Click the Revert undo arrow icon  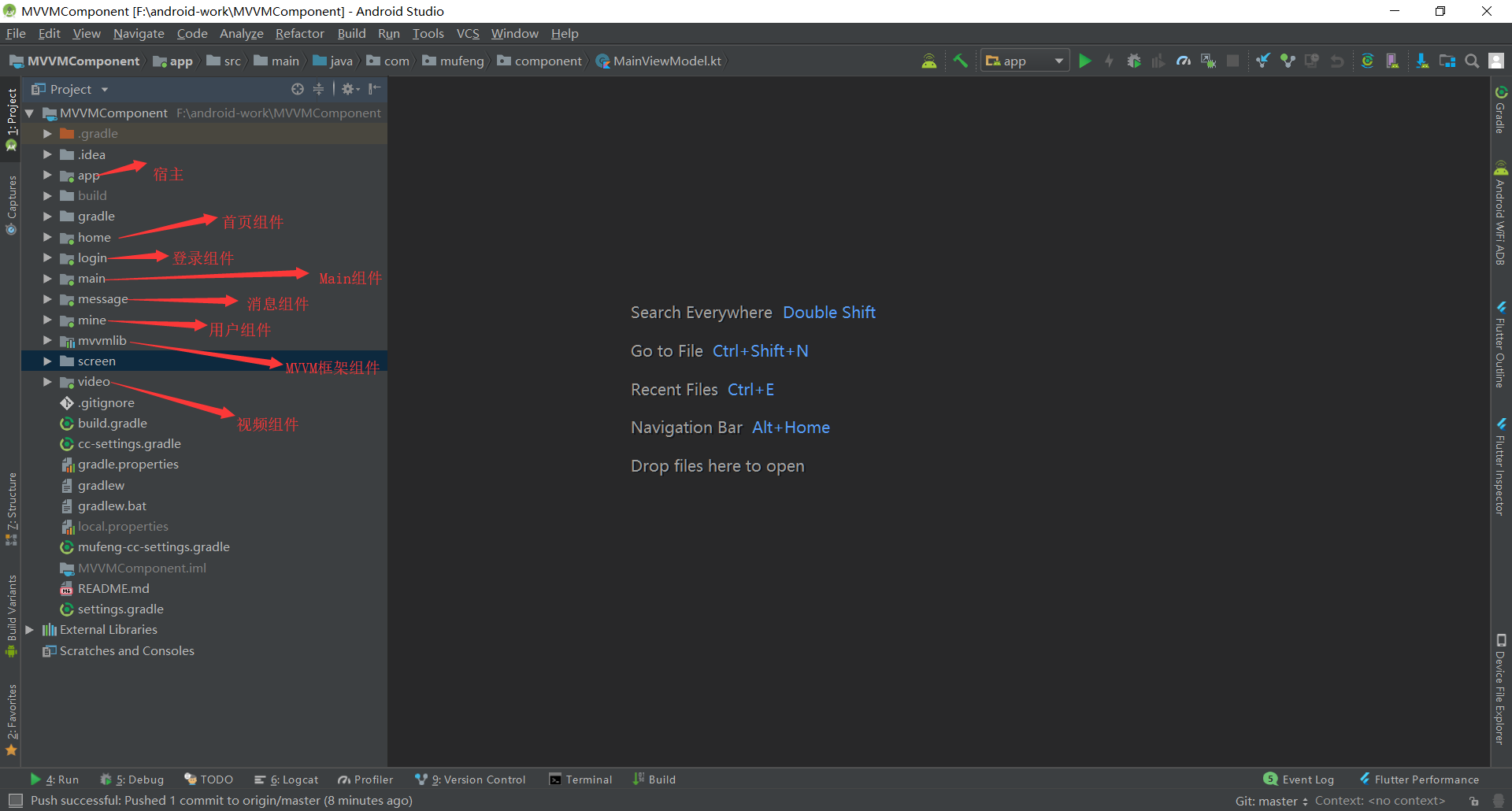1336,61
